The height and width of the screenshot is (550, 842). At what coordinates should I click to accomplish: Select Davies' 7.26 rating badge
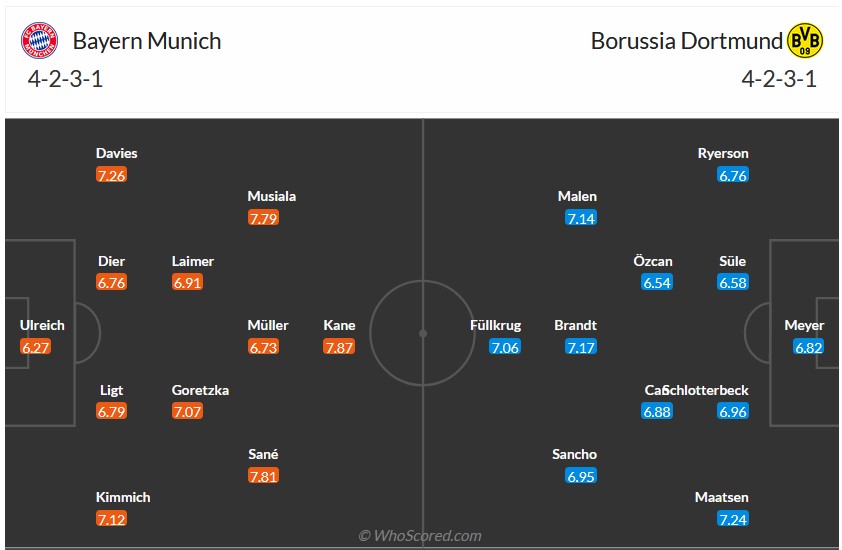[x=112, y=175]
